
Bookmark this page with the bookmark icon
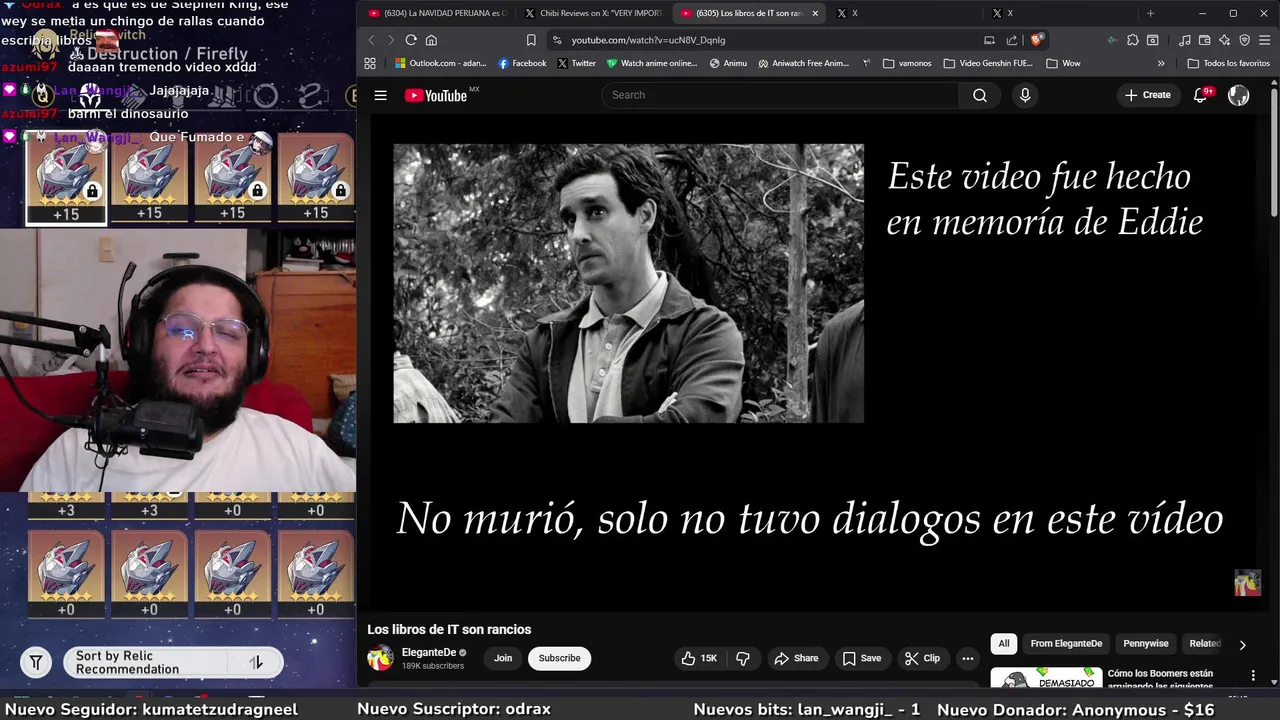pos(531,40)
